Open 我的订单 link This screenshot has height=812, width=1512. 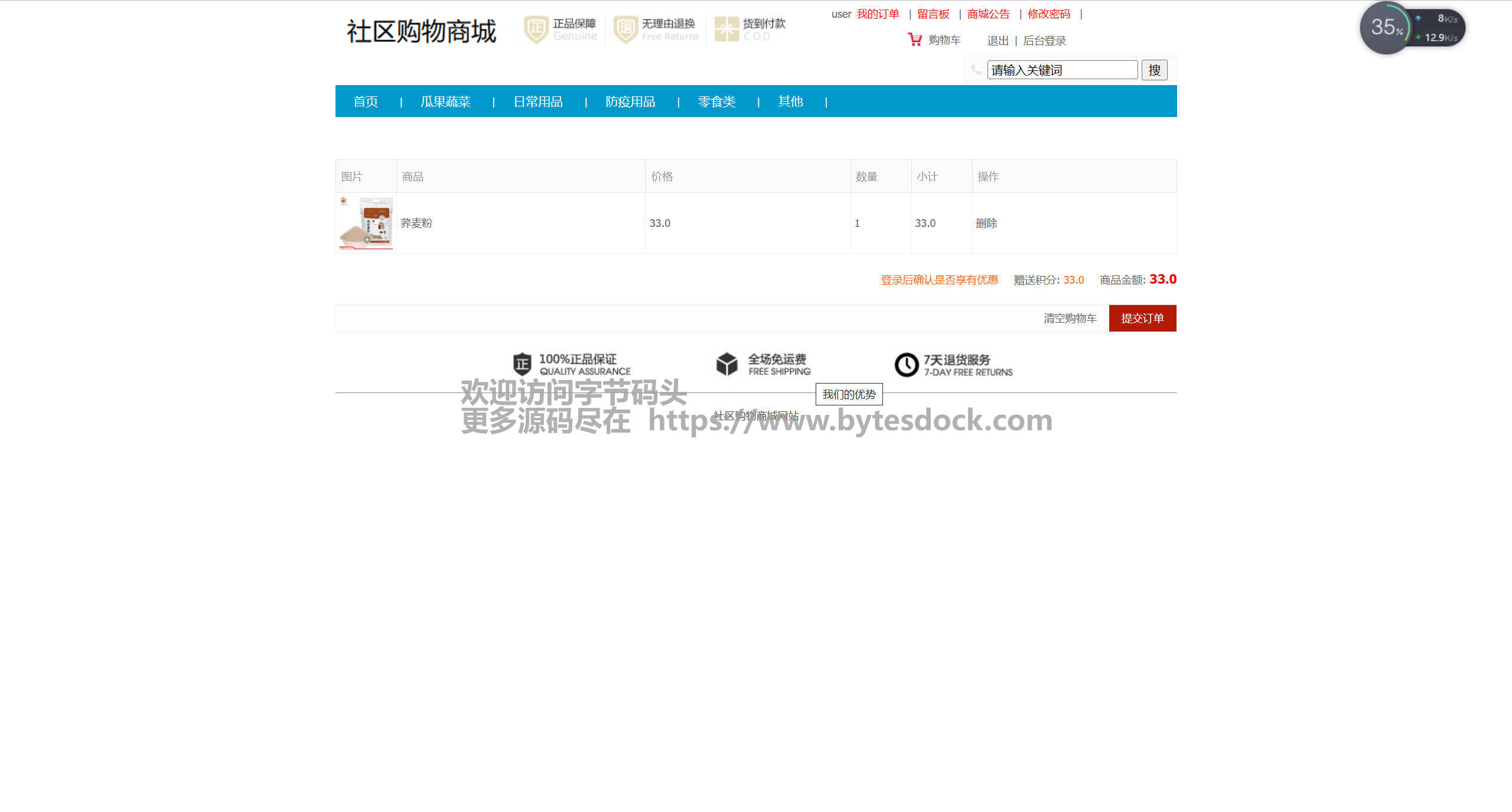[878, 14]
